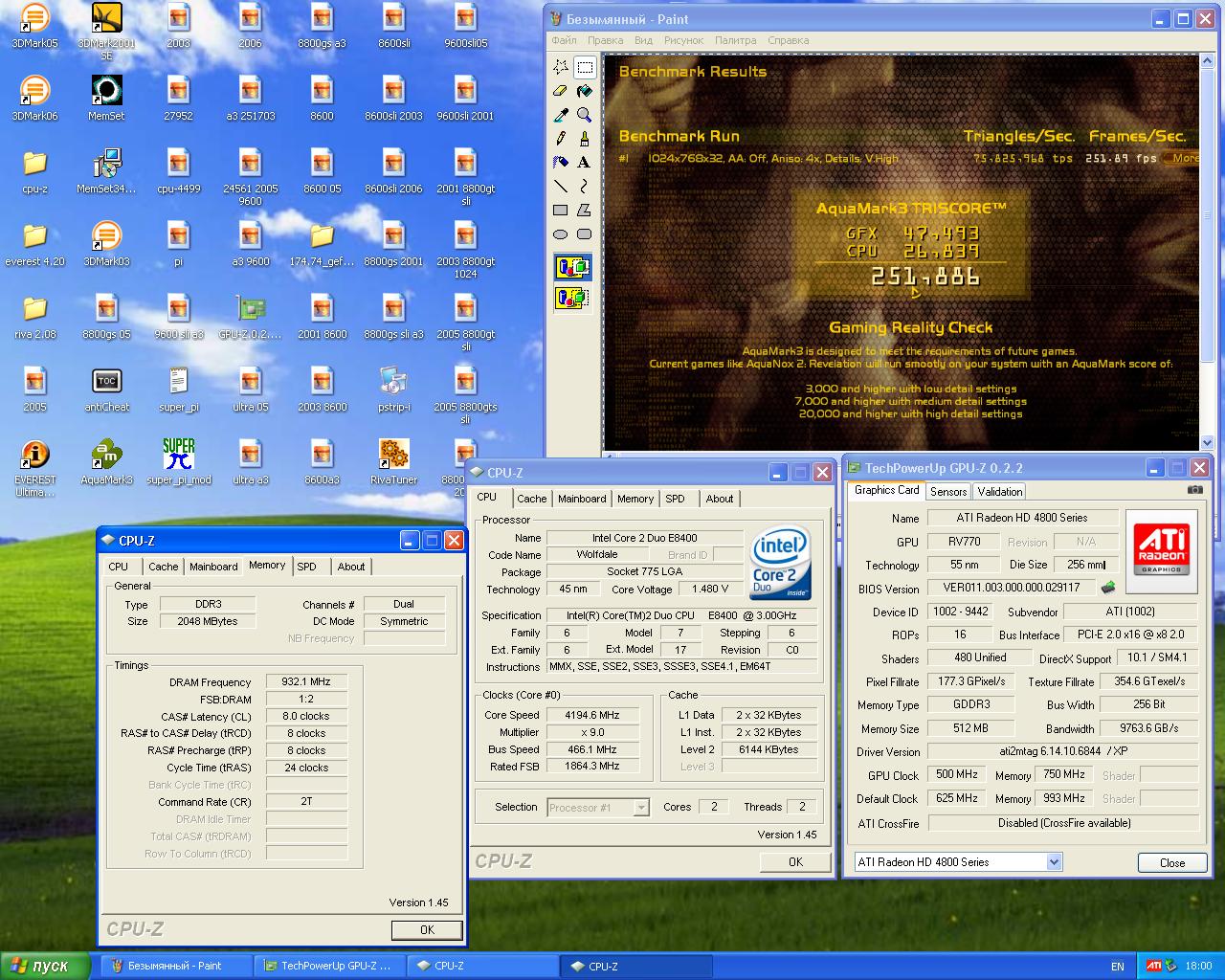
Task: Select the Curve tool in Paint
Action: (x=585, y=187)
